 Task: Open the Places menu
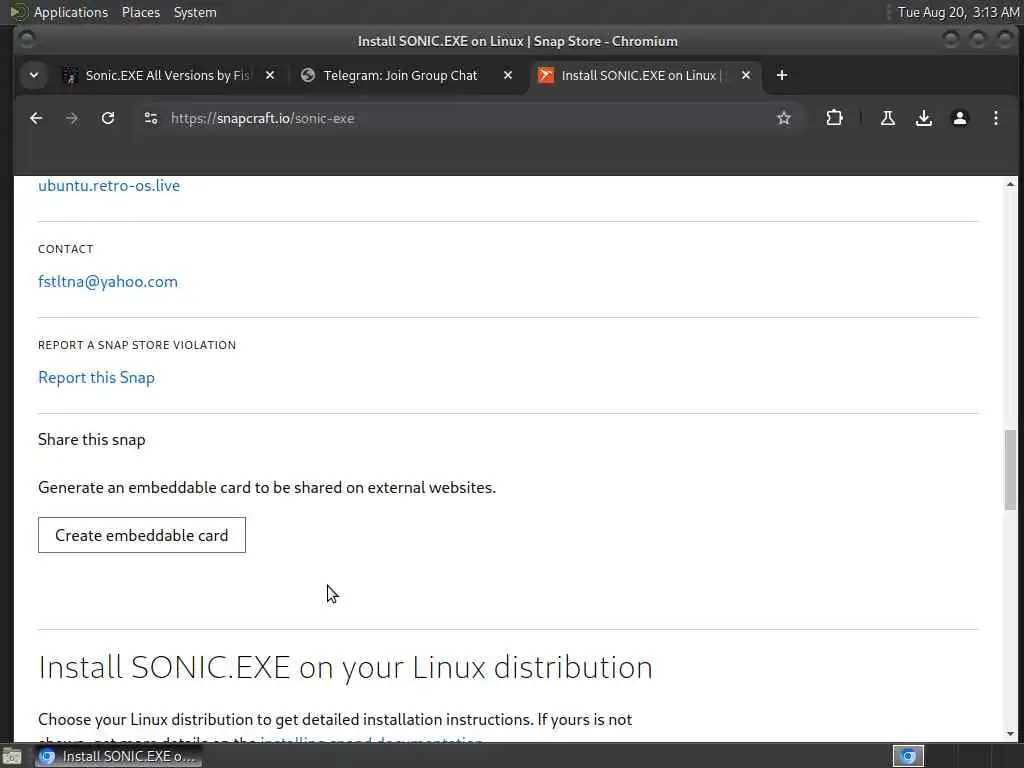coord(140,12)
